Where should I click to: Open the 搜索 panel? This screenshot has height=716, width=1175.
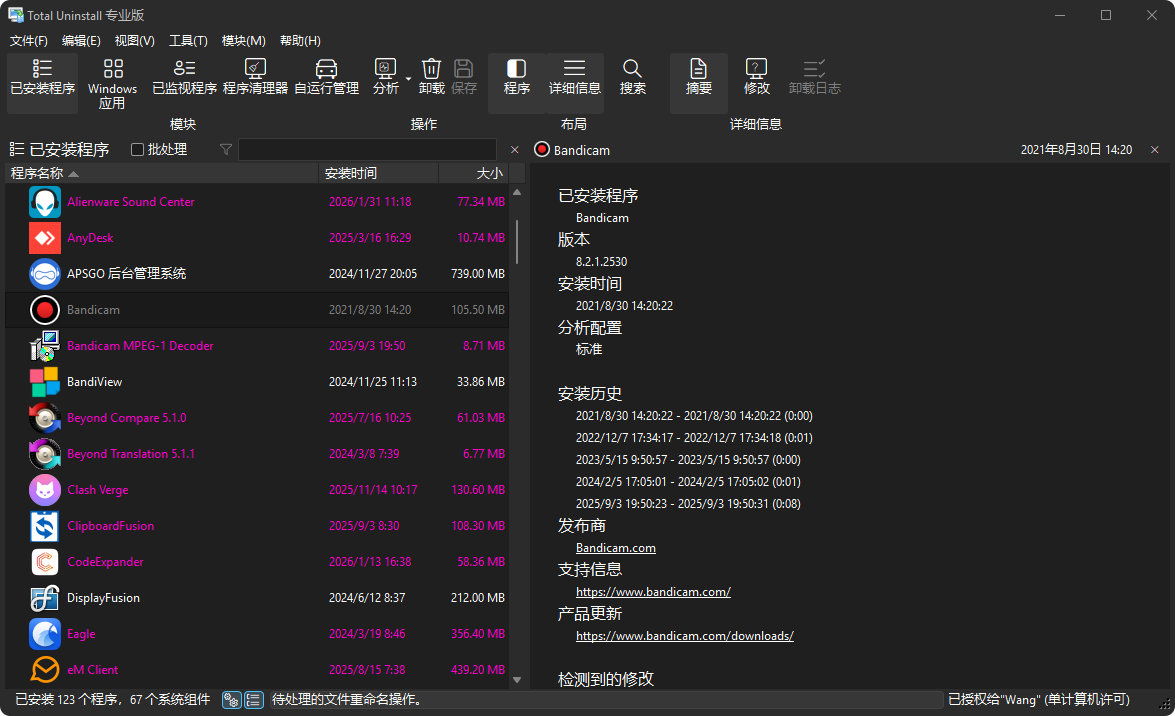[632, 80]
